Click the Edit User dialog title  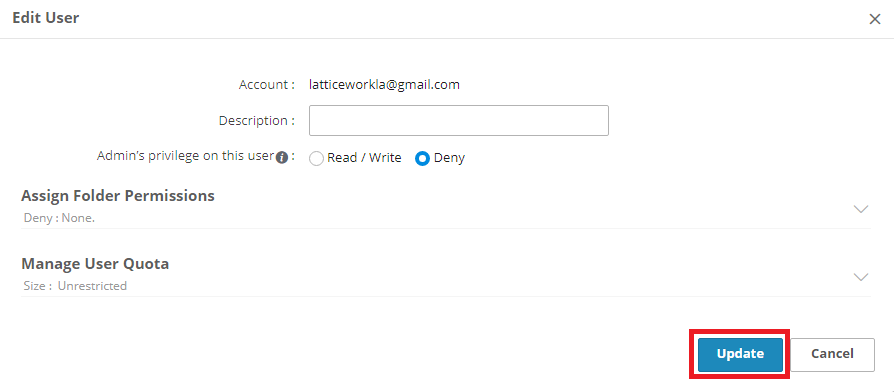(x=46, y=18)
